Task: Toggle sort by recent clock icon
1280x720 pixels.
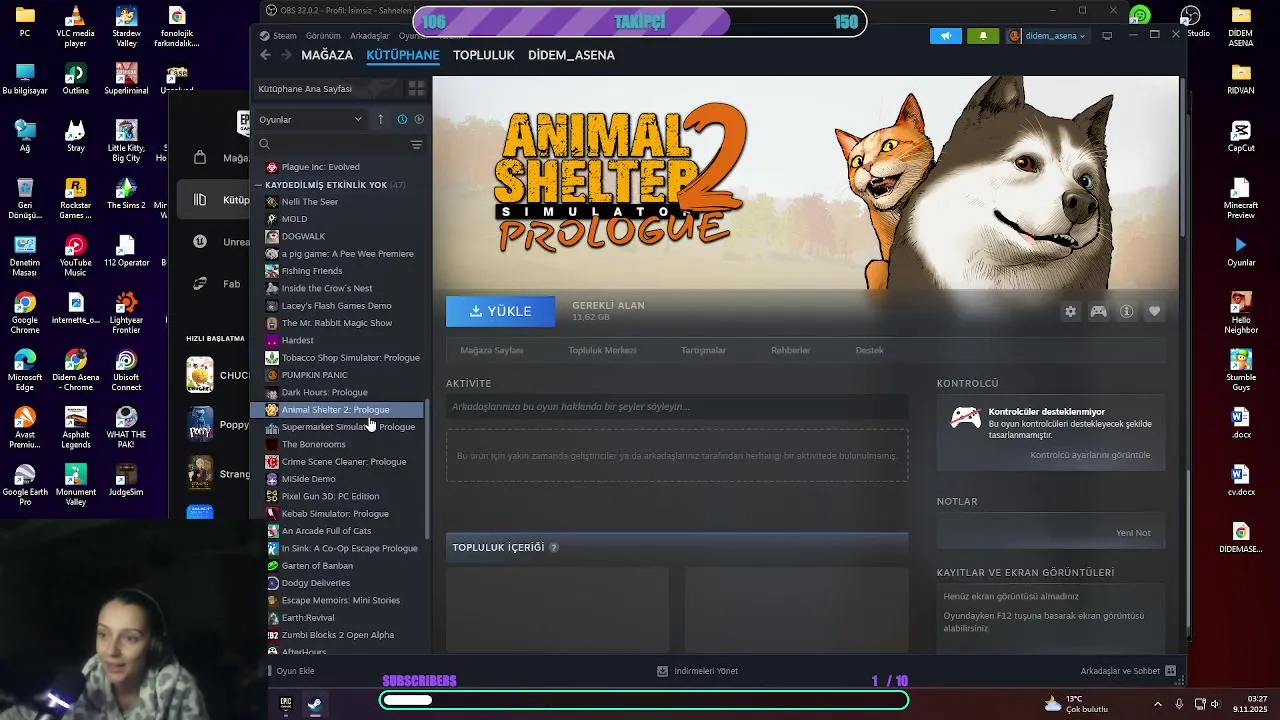Action: pos(402,119)
